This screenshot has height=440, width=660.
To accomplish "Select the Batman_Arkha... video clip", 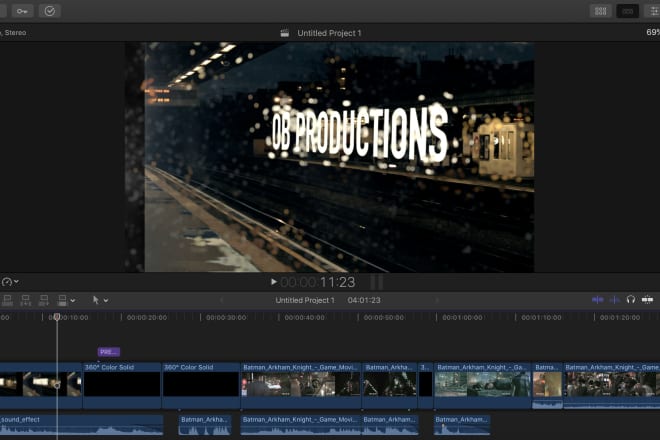I will [x=390, y=385].
